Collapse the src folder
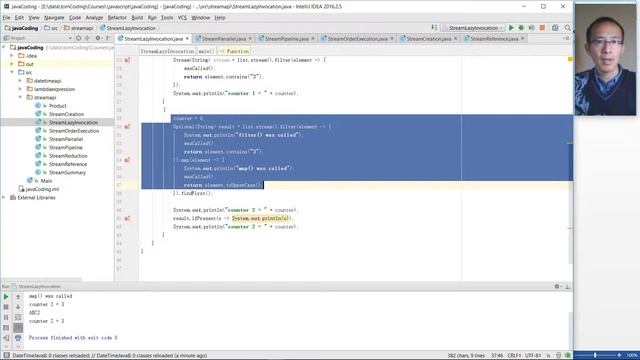 [x=12, y=72]
